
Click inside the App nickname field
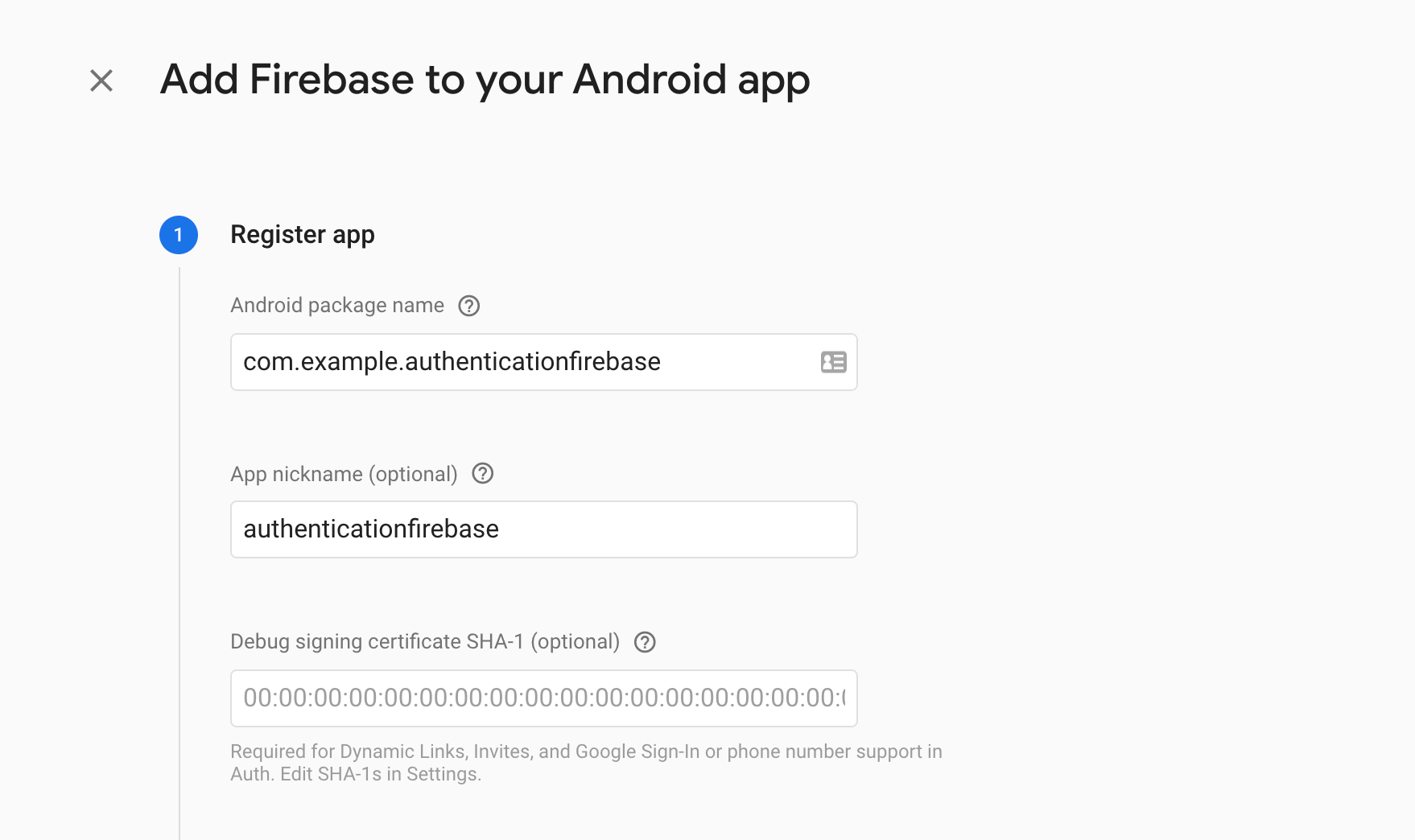[543, 529]
